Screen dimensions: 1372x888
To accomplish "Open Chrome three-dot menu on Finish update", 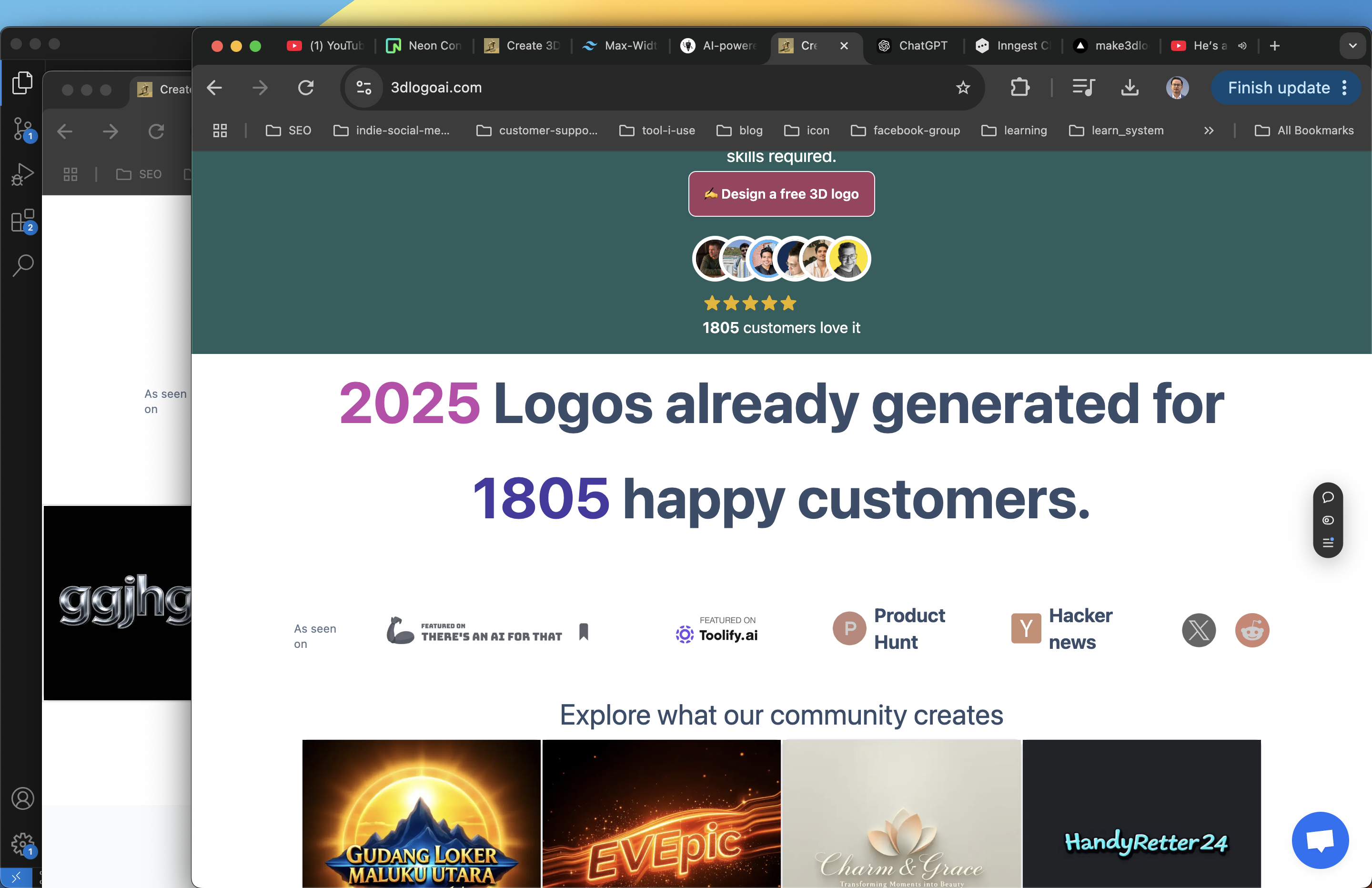I will click(1345, 88).
